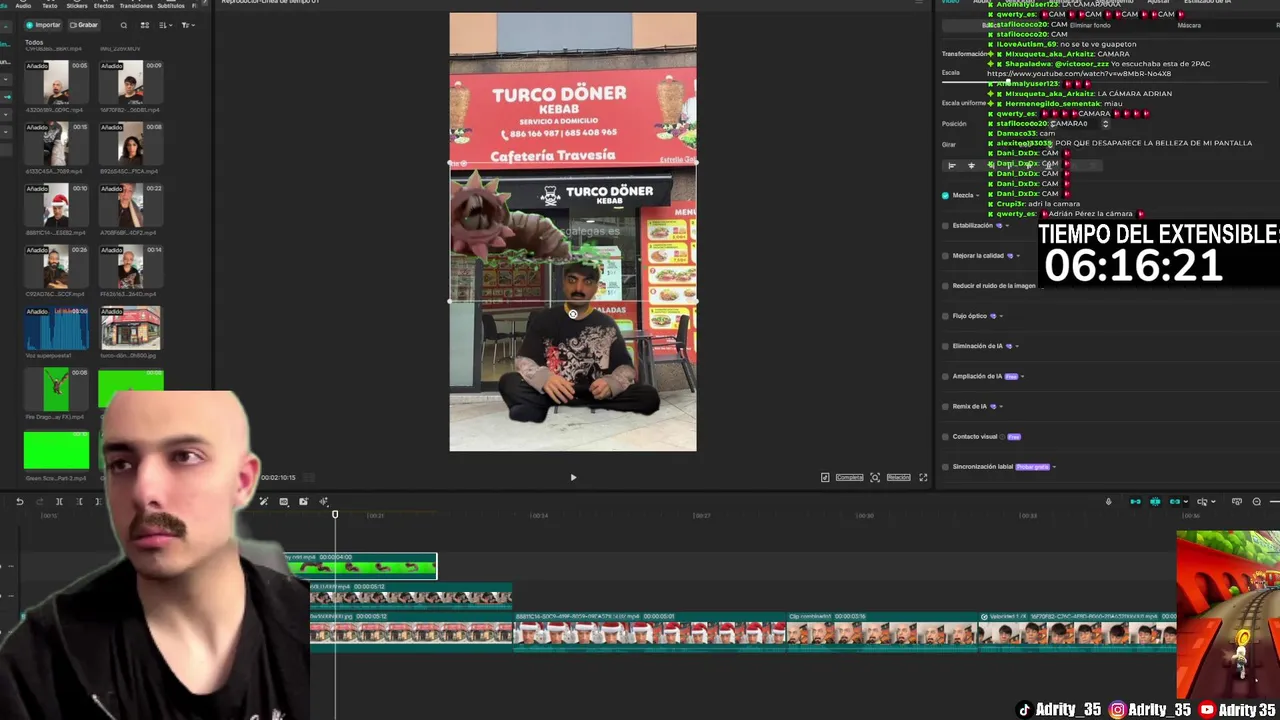1280x720 pixels.
Task: Expand the Flujo óptico section arrow
Action: click(x=1001, y=316)
